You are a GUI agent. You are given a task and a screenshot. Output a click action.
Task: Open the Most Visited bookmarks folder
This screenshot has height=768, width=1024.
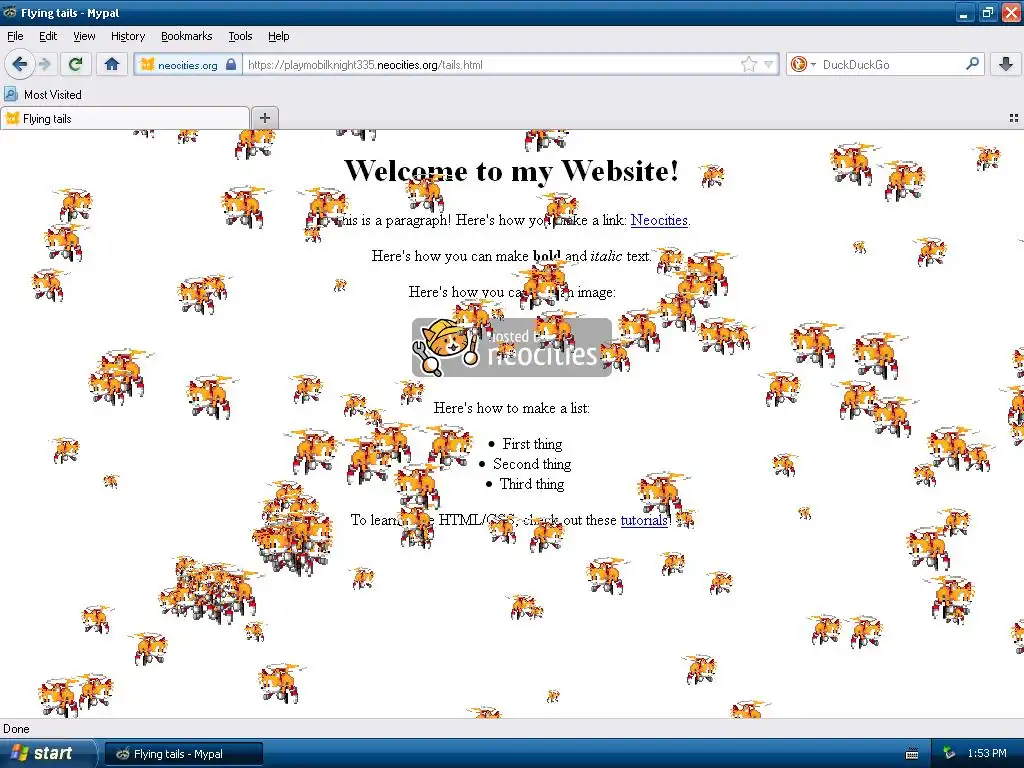(x=43, y=95)
